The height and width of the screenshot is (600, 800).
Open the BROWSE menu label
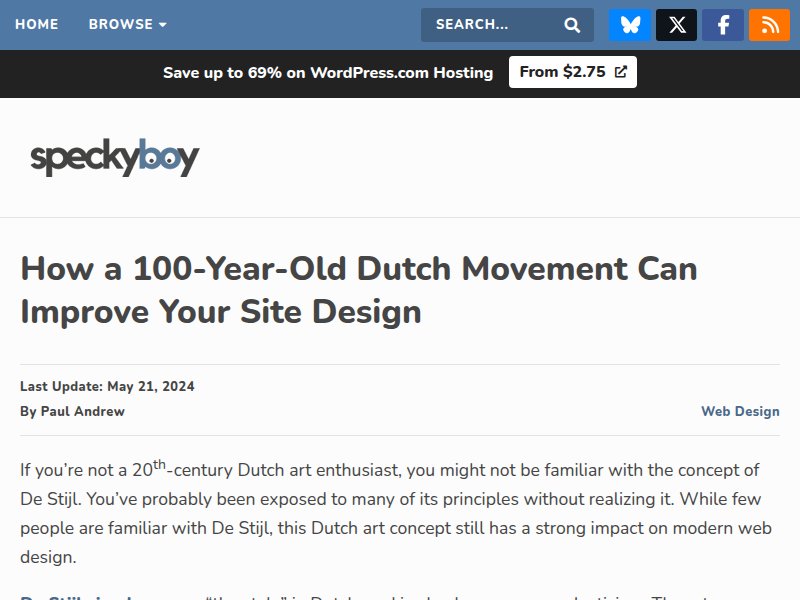pos(120,24)
